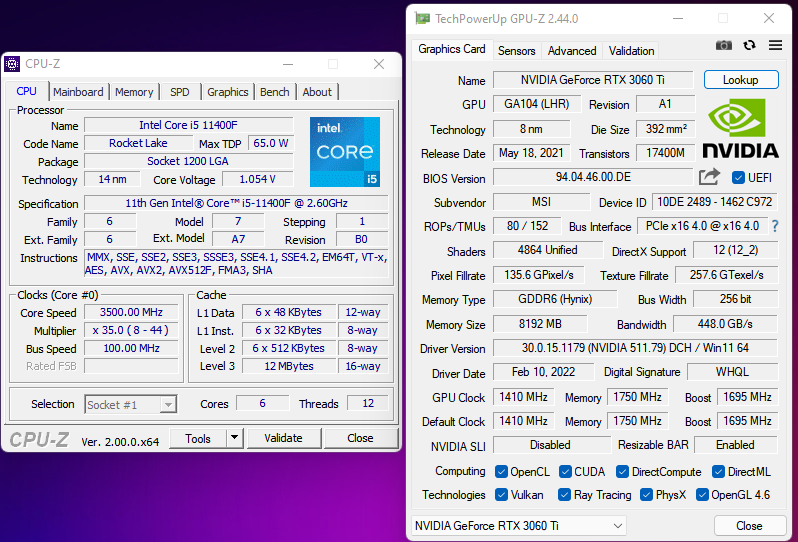Screen dimensions: 798x542
Task: Click the GPU-Z title bar icon
Action: (422, 19)
